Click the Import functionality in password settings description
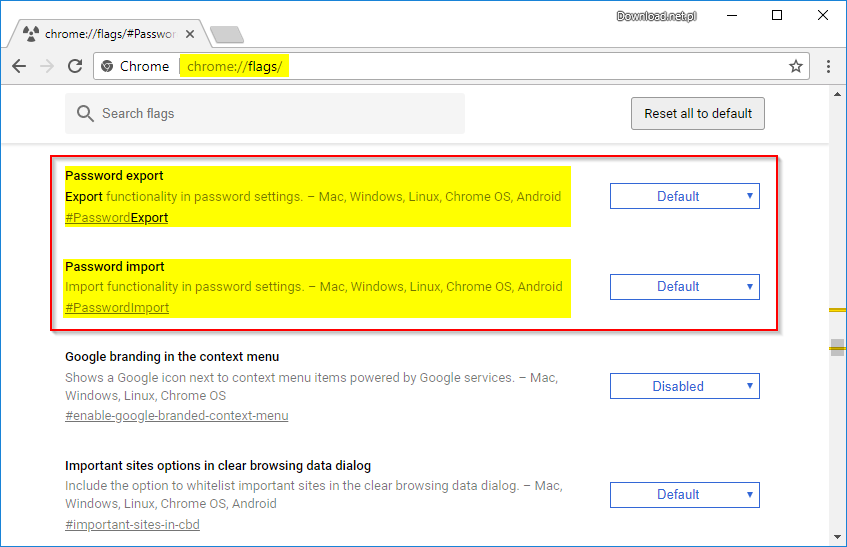This screenshot has height=547, width=847. 313,287
